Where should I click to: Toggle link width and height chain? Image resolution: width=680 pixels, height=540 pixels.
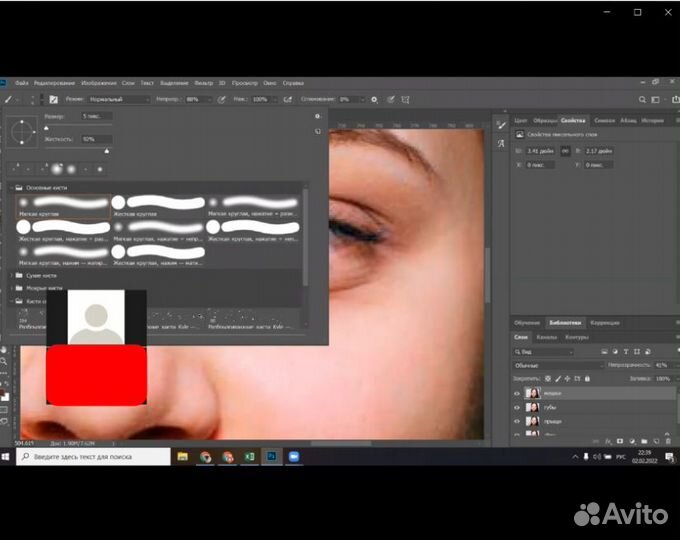tap(565, 151)
